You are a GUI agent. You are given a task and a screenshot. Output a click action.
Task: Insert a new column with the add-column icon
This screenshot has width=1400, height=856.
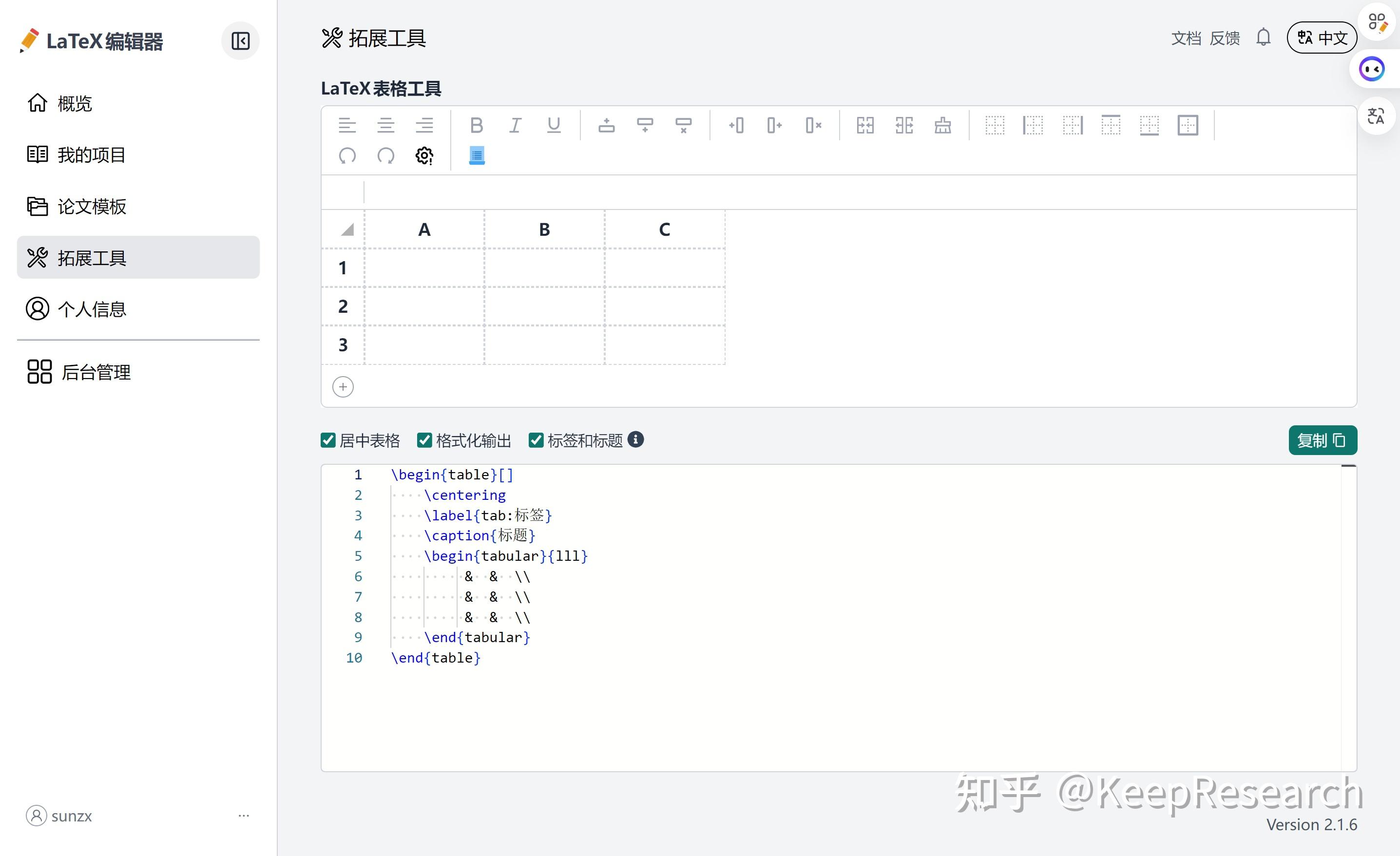click(737, 125)
